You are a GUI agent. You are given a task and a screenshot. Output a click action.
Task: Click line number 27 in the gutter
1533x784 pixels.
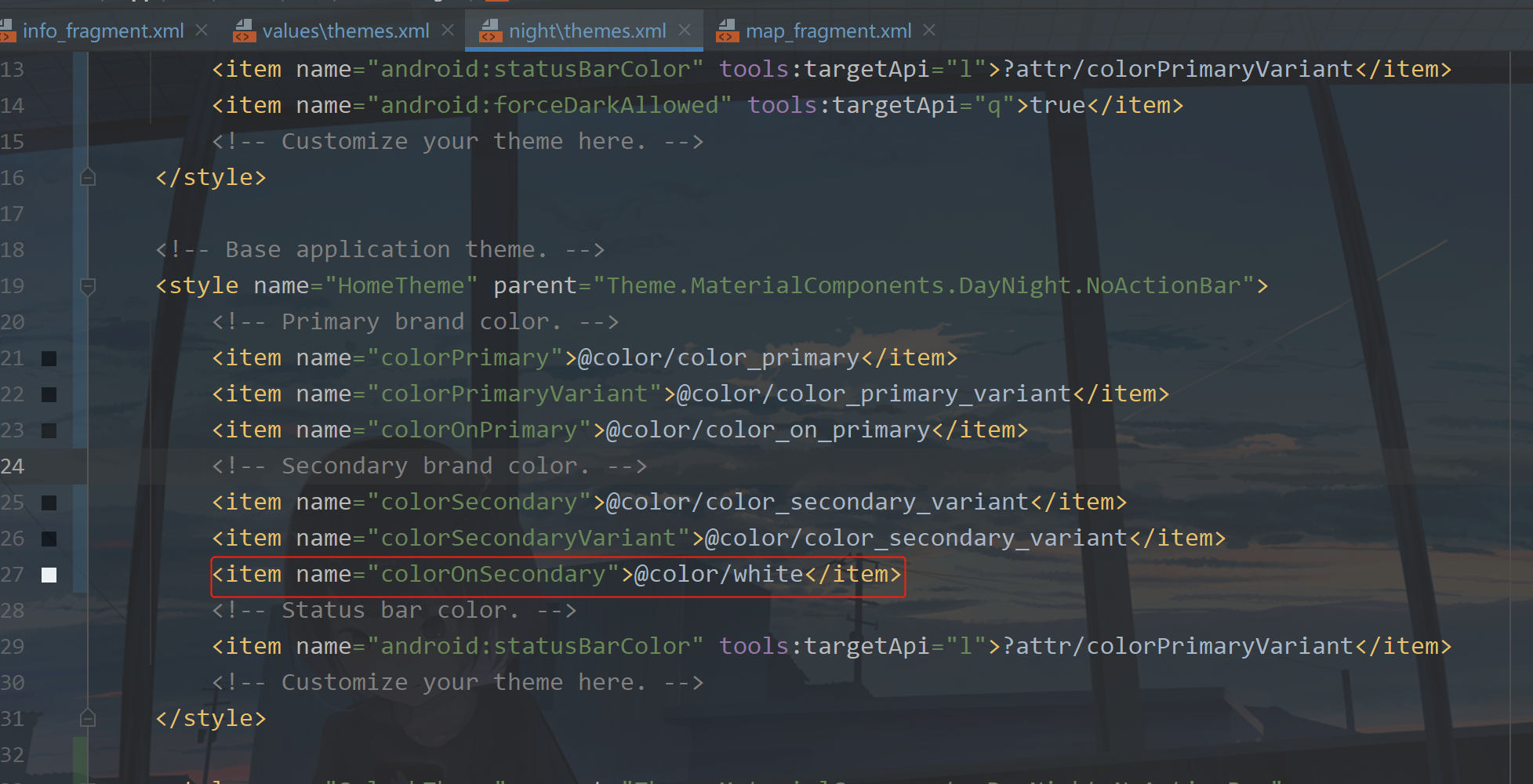[13, 575]
